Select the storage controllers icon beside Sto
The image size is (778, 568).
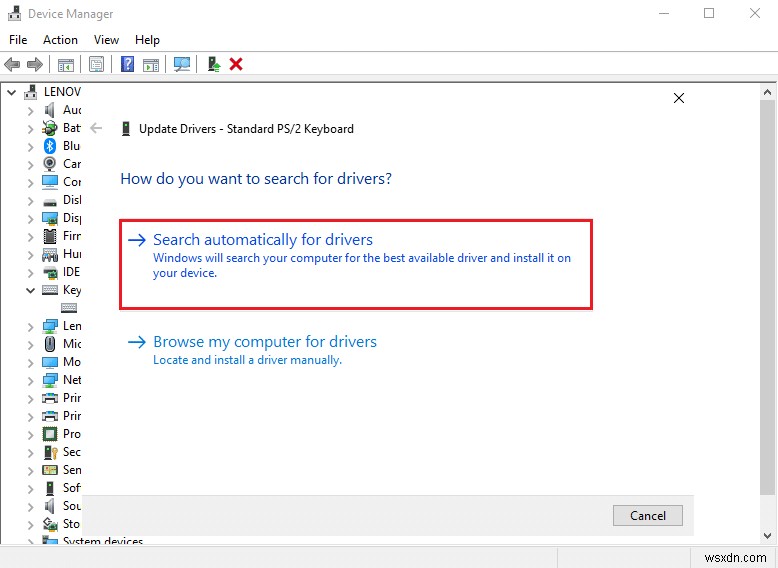tap(50, 524)
